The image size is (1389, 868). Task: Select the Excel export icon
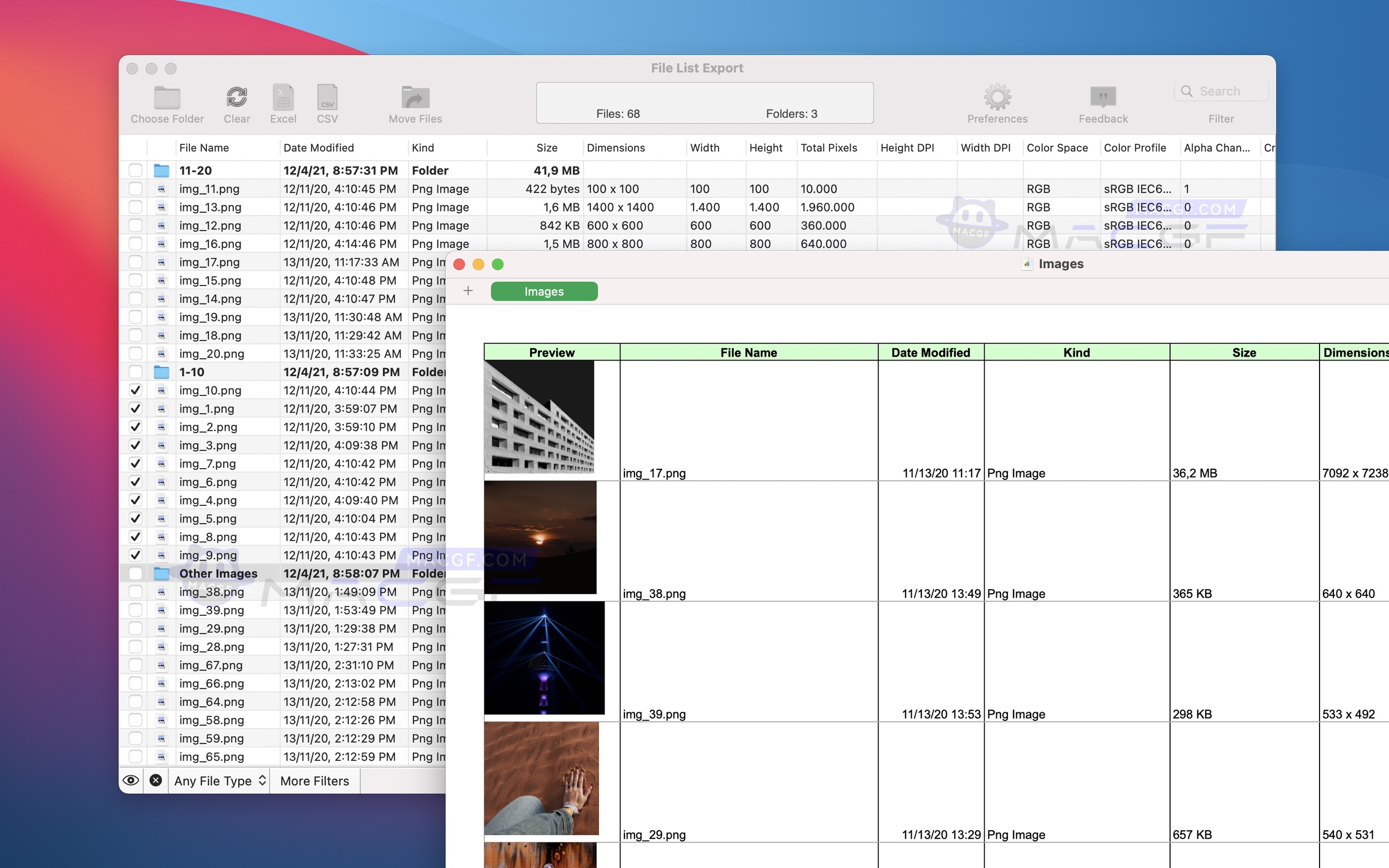282,98
